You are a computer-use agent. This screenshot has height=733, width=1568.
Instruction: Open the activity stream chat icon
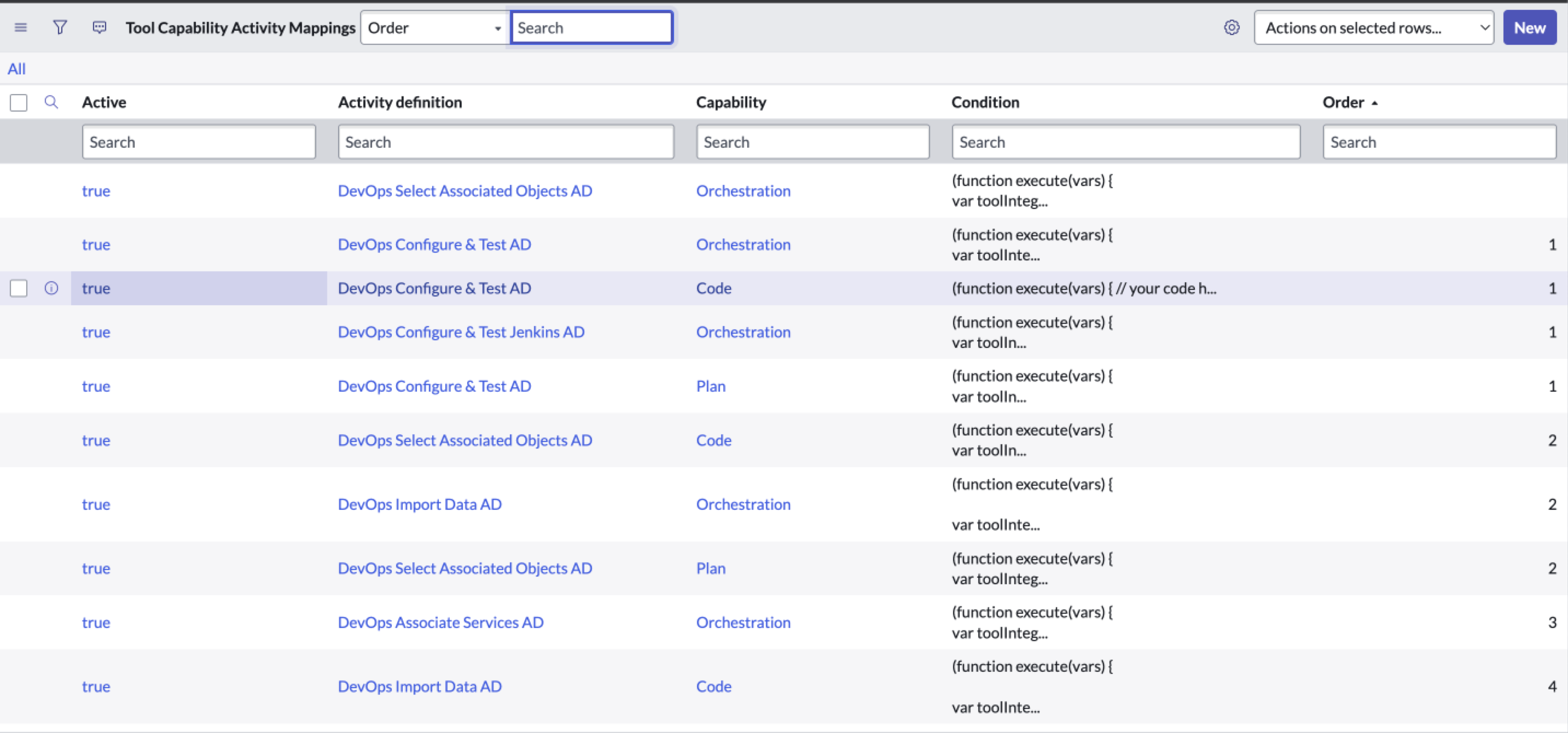click(99, 27)
